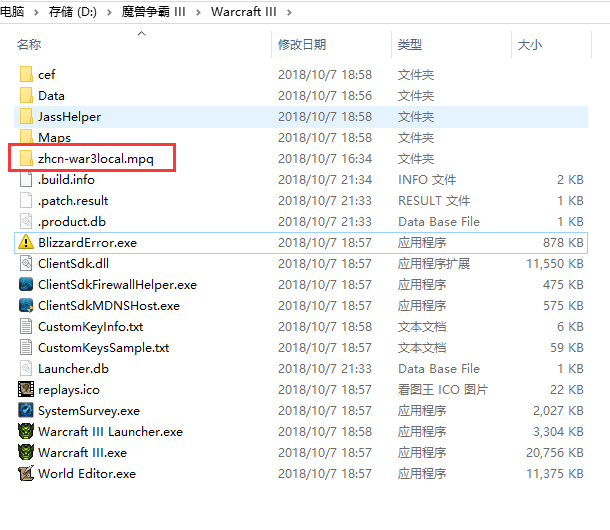610x530 pixels.
Task: Click the 11,550 KB size cell
Action: (x=555, y=263)
